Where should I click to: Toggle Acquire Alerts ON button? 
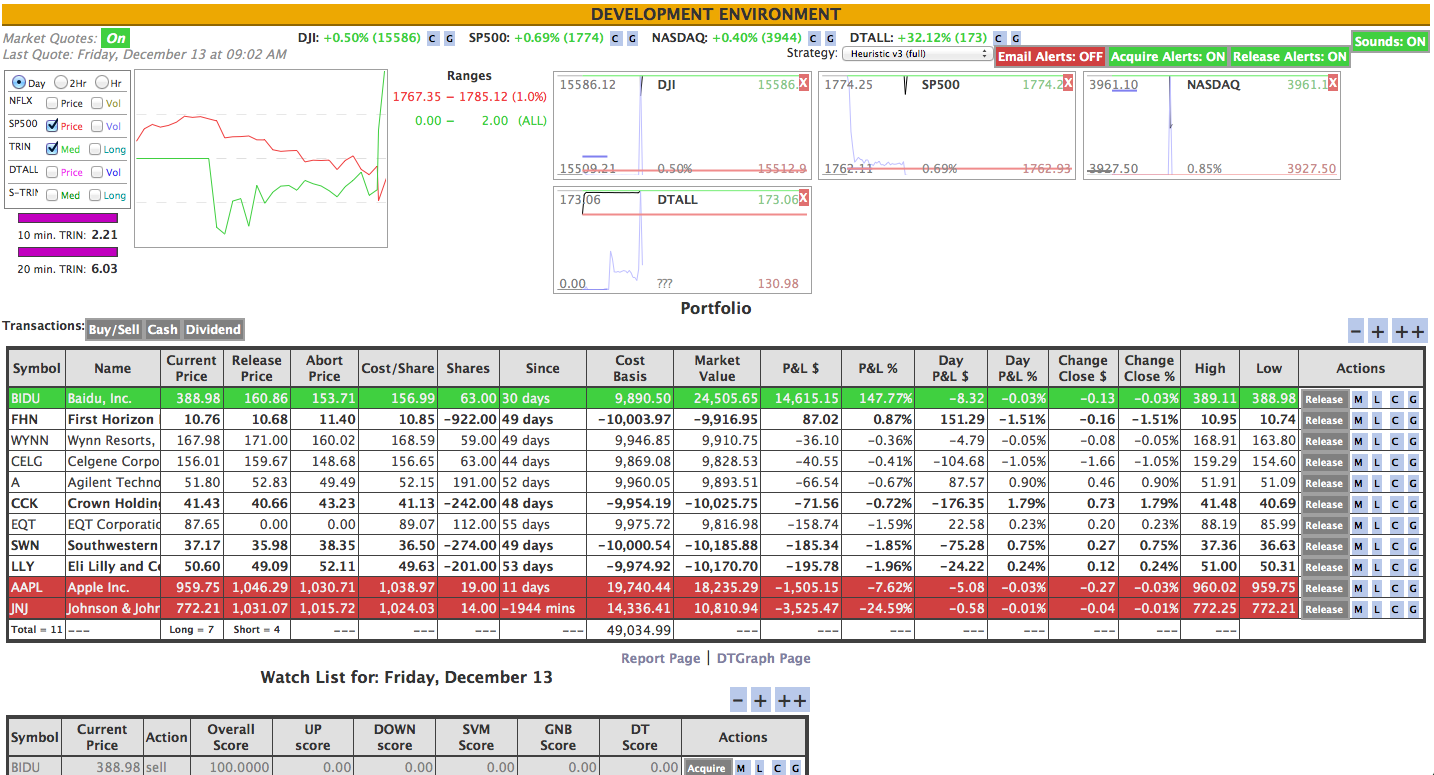(1168, 57)
